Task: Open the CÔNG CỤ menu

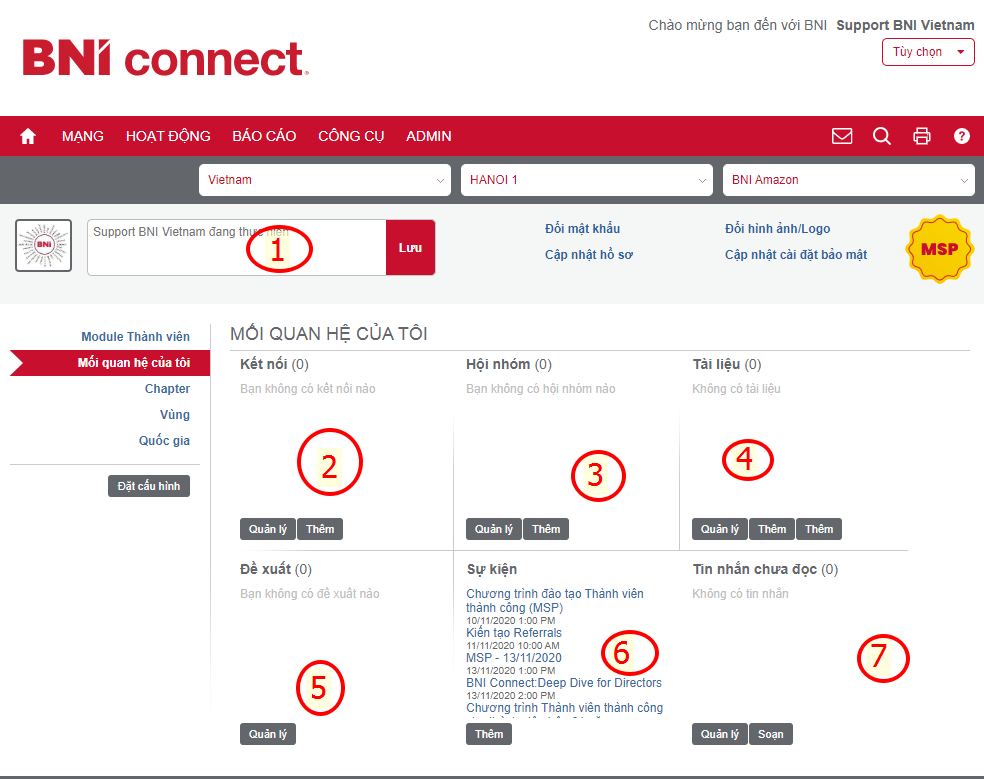Action: pos(351,136)
